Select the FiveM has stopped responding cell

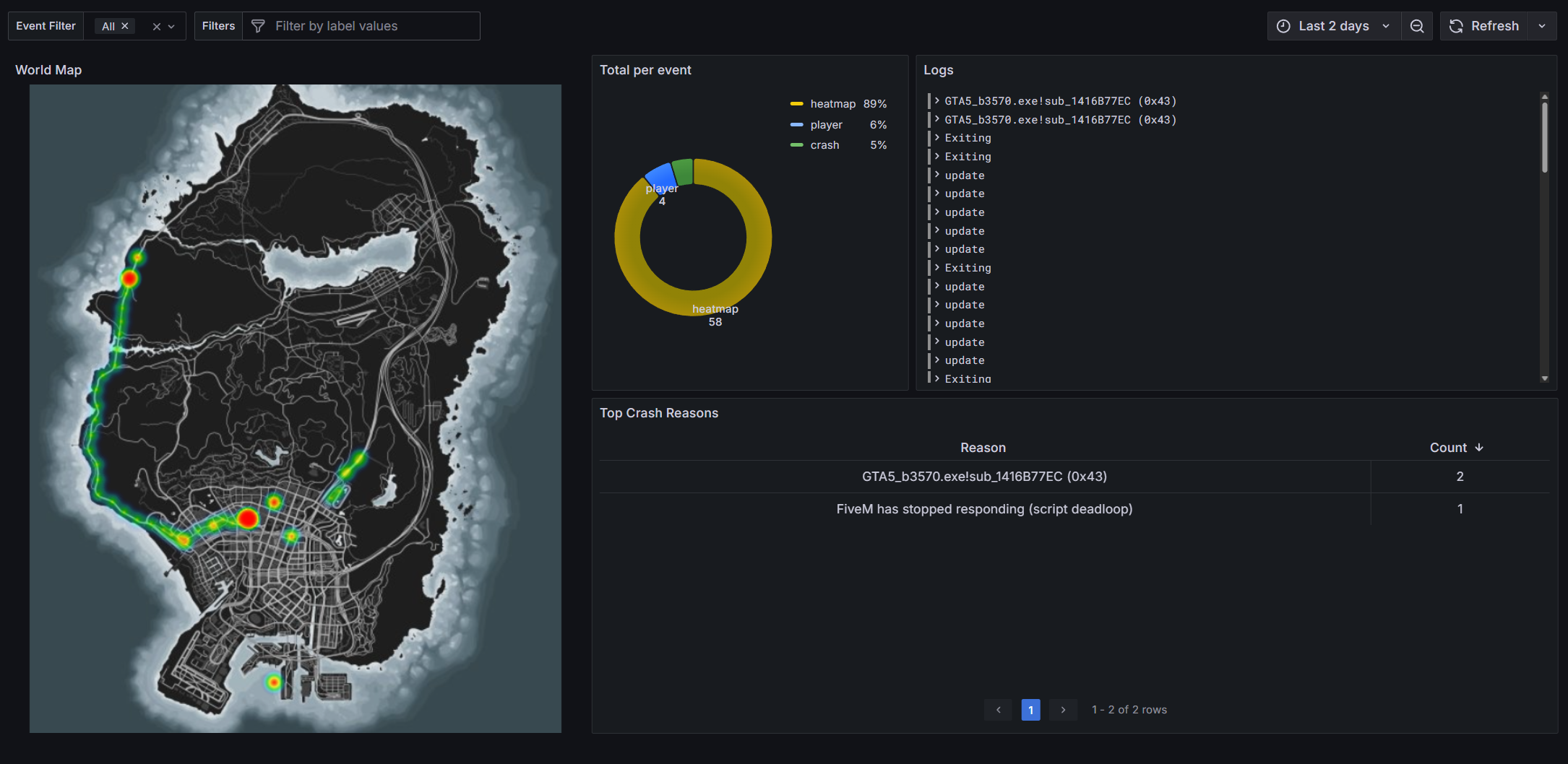coord(984,509)
